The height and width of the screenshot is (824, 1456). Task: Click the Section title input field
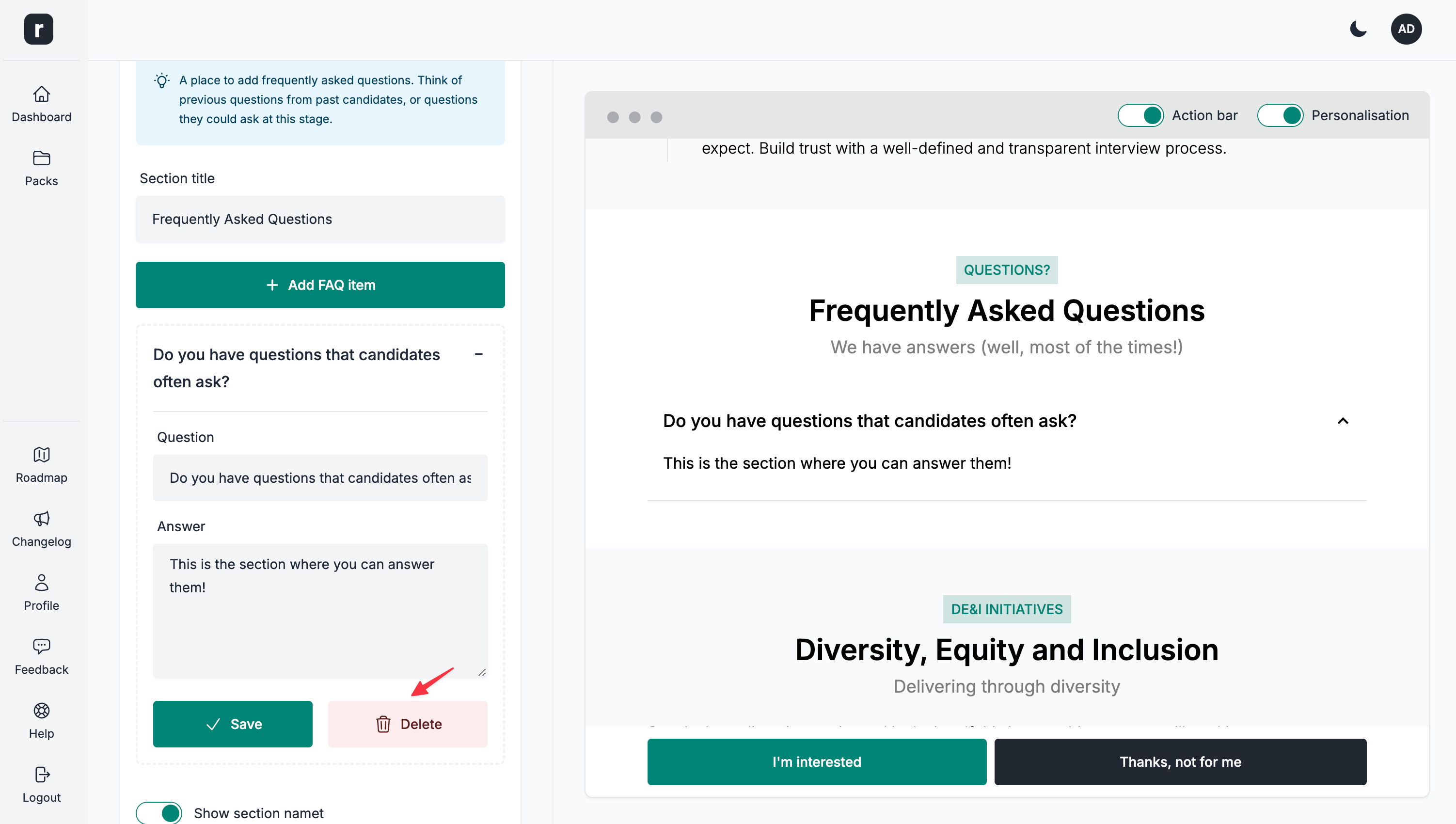coord(320,219)
